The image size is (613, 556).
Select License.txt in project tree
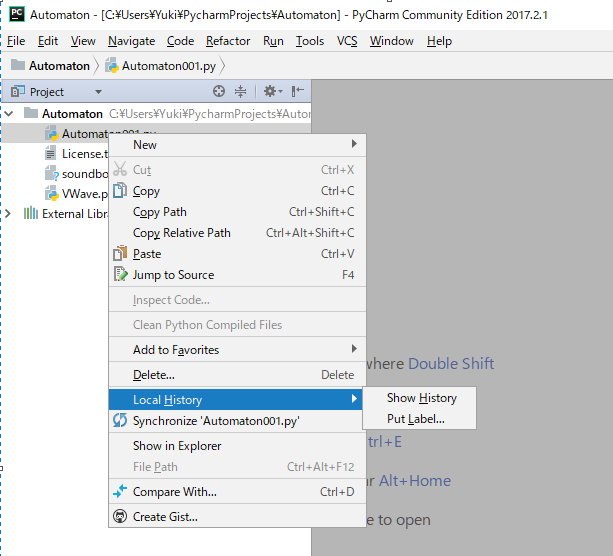point(84,154)
